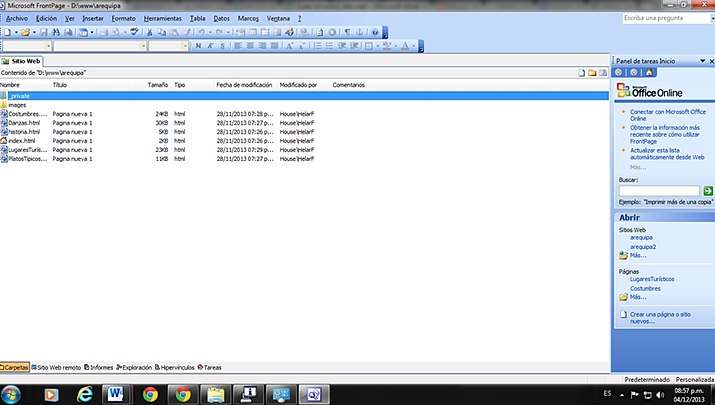715x405 pixels.
Task: Click the New Page icon above file list
Action: tap(581, 73)
